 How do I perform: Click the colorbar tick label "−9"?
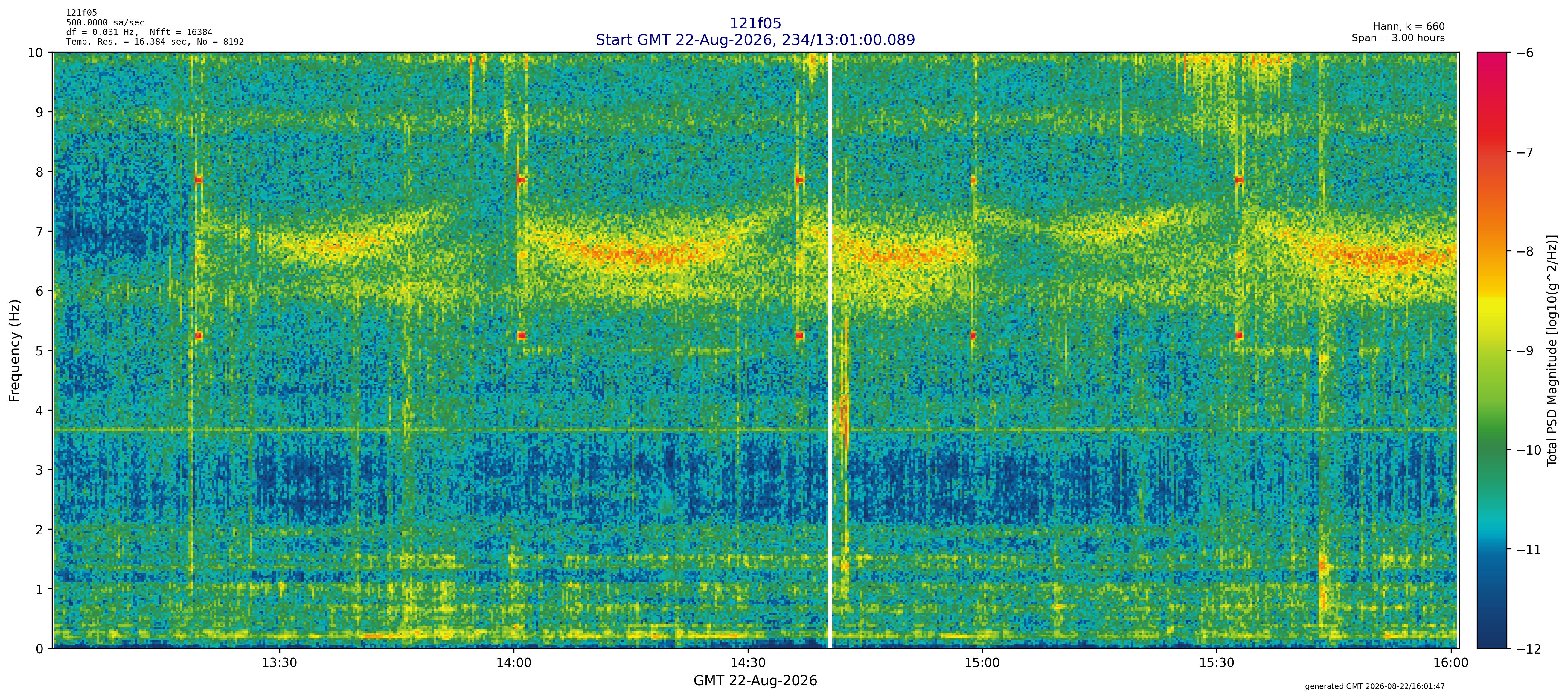1524,351
